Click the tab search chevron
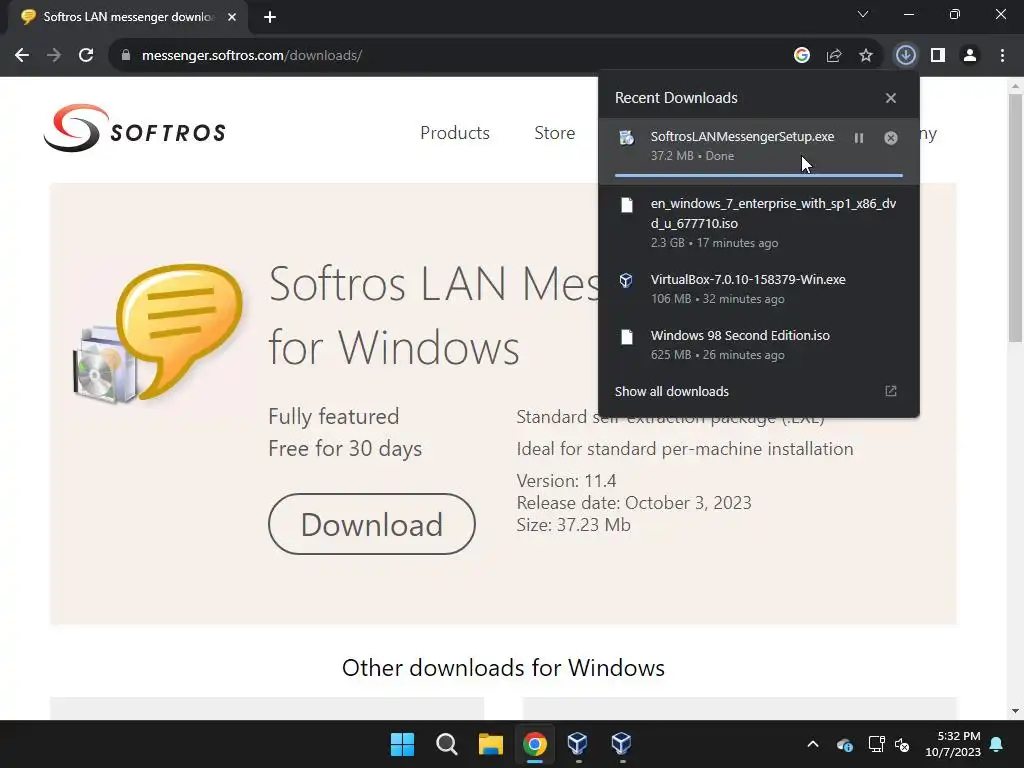This screenshot has height=768, width=1024. pyautogui.click(x=863, y=14)
